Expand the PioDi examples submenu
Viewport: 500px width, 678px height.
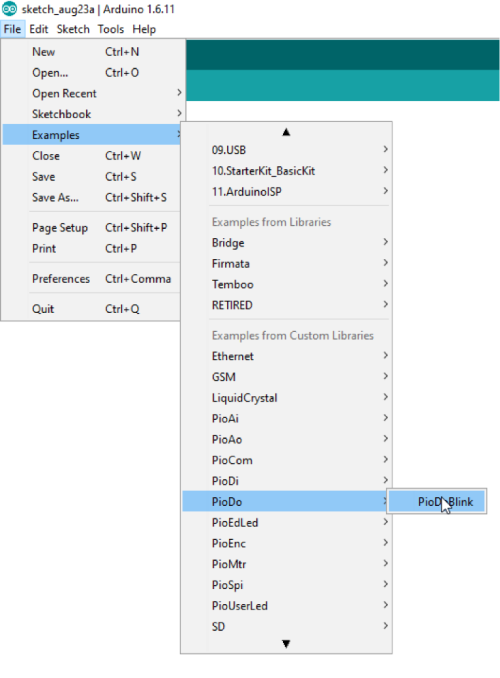pos(286,481)
